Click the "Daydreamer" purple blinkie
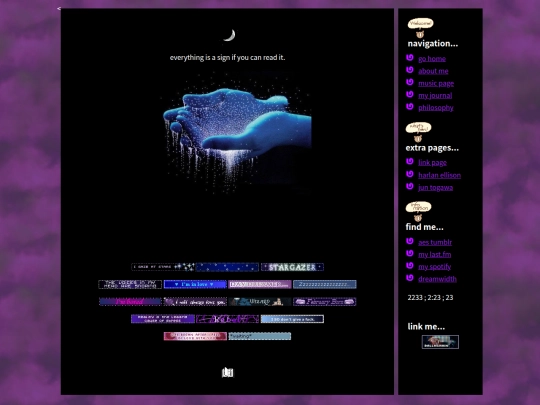The image size is (540, 405). tap(260, 284)
